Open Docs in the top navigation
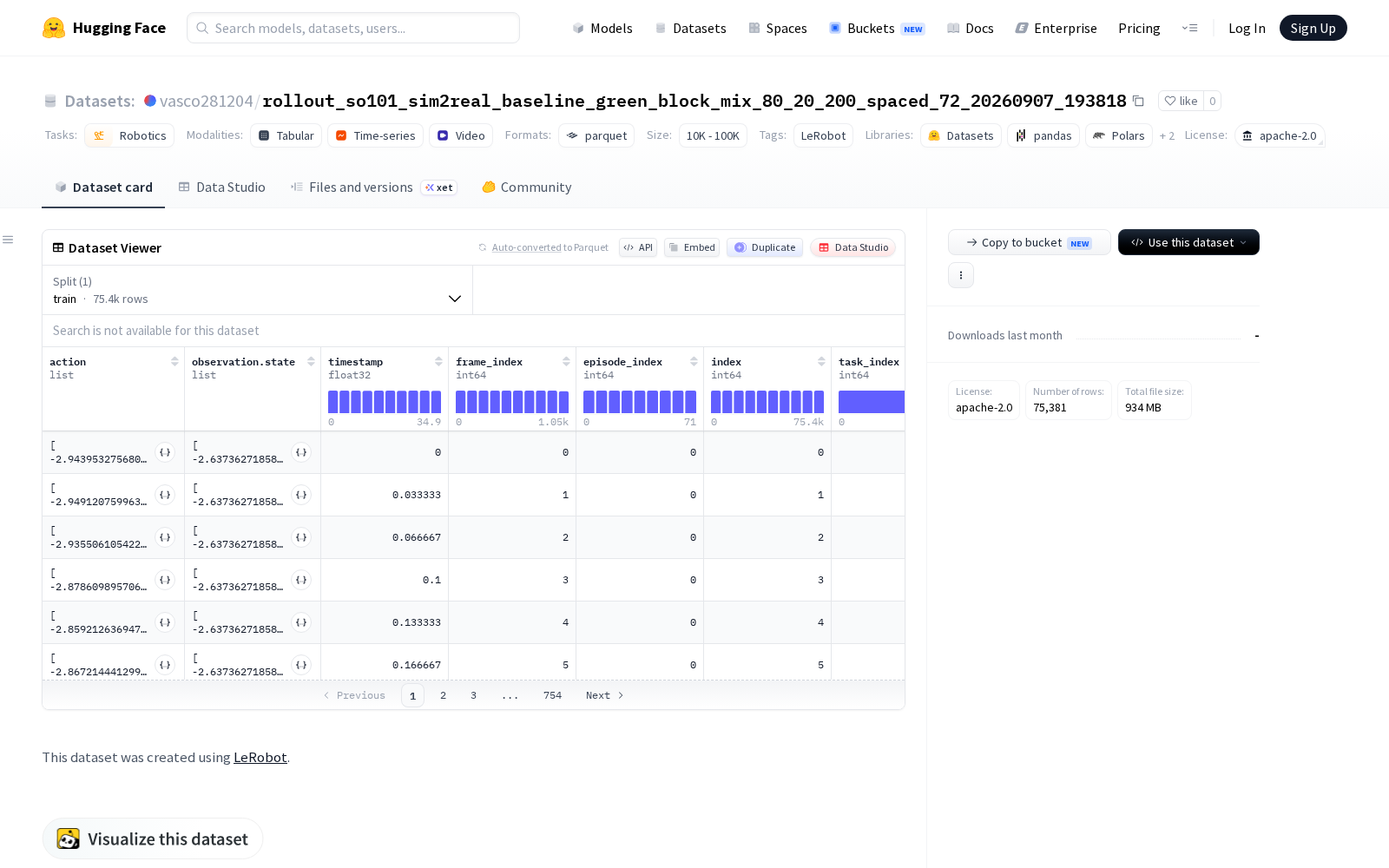The width and height of the screenshot is (1389, 868). (x=971, y=28)
